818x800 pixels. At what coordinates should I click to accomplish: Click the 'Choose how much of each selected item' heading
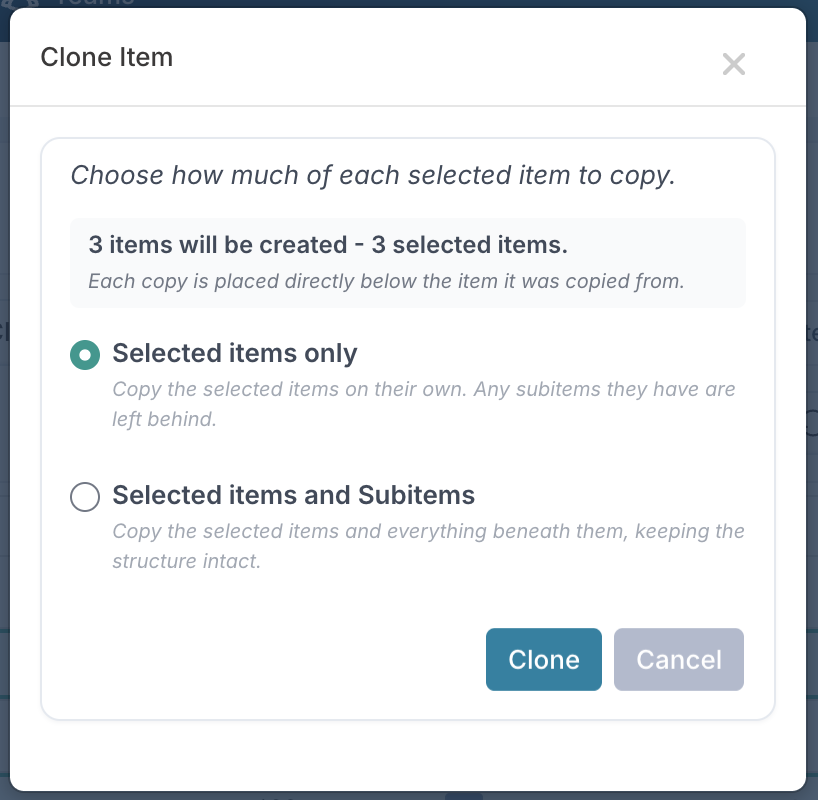tap(373, 175)
